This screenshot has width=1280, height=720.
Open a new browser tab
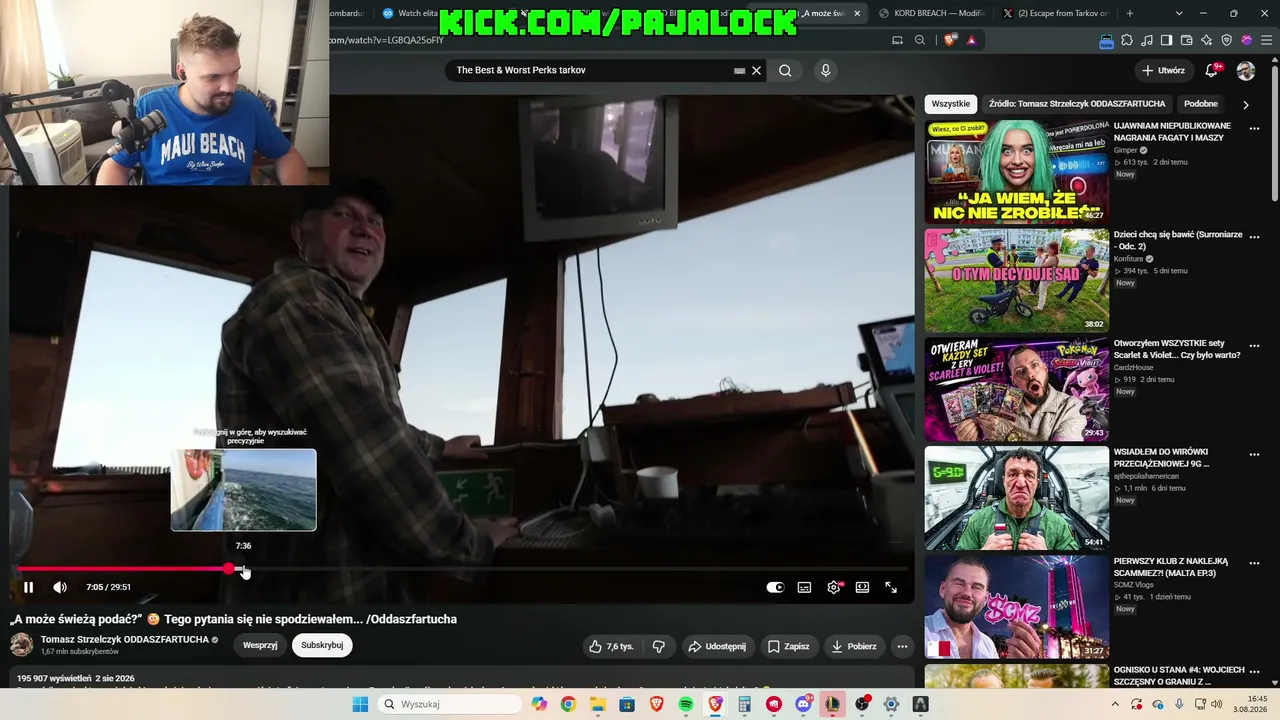click(1130, 13)
